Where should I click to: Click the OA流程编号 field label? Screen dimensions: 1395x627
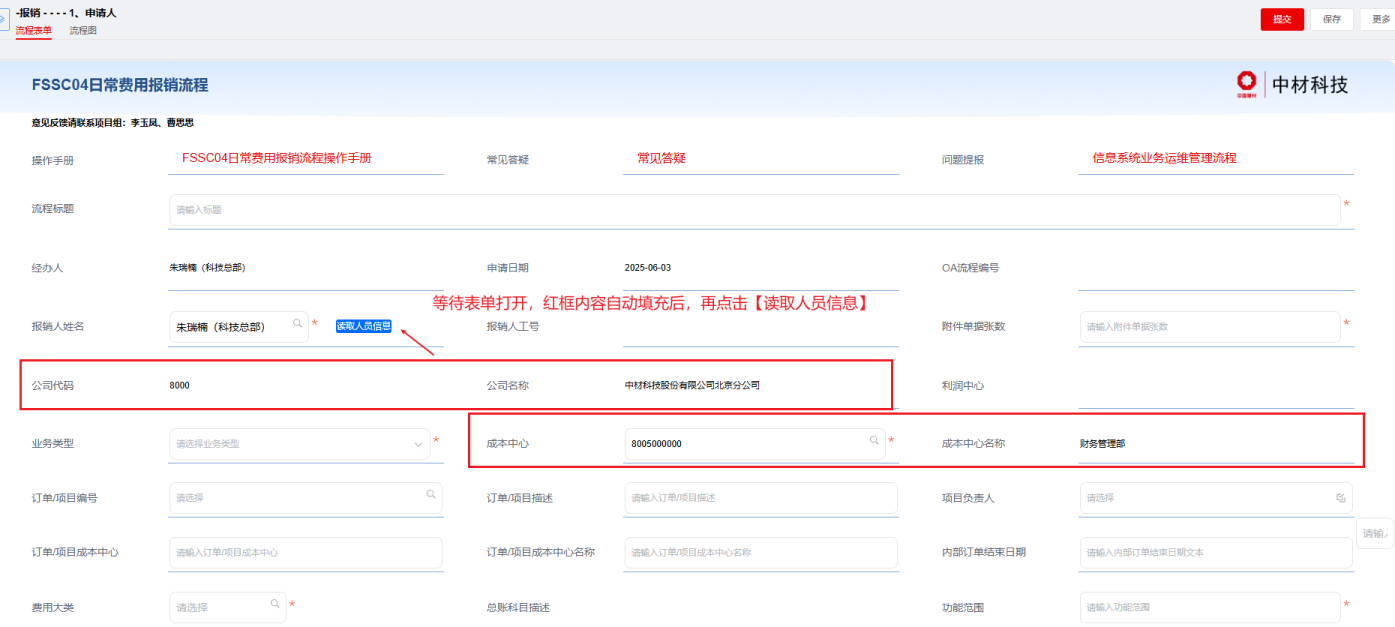click(971, 268)
